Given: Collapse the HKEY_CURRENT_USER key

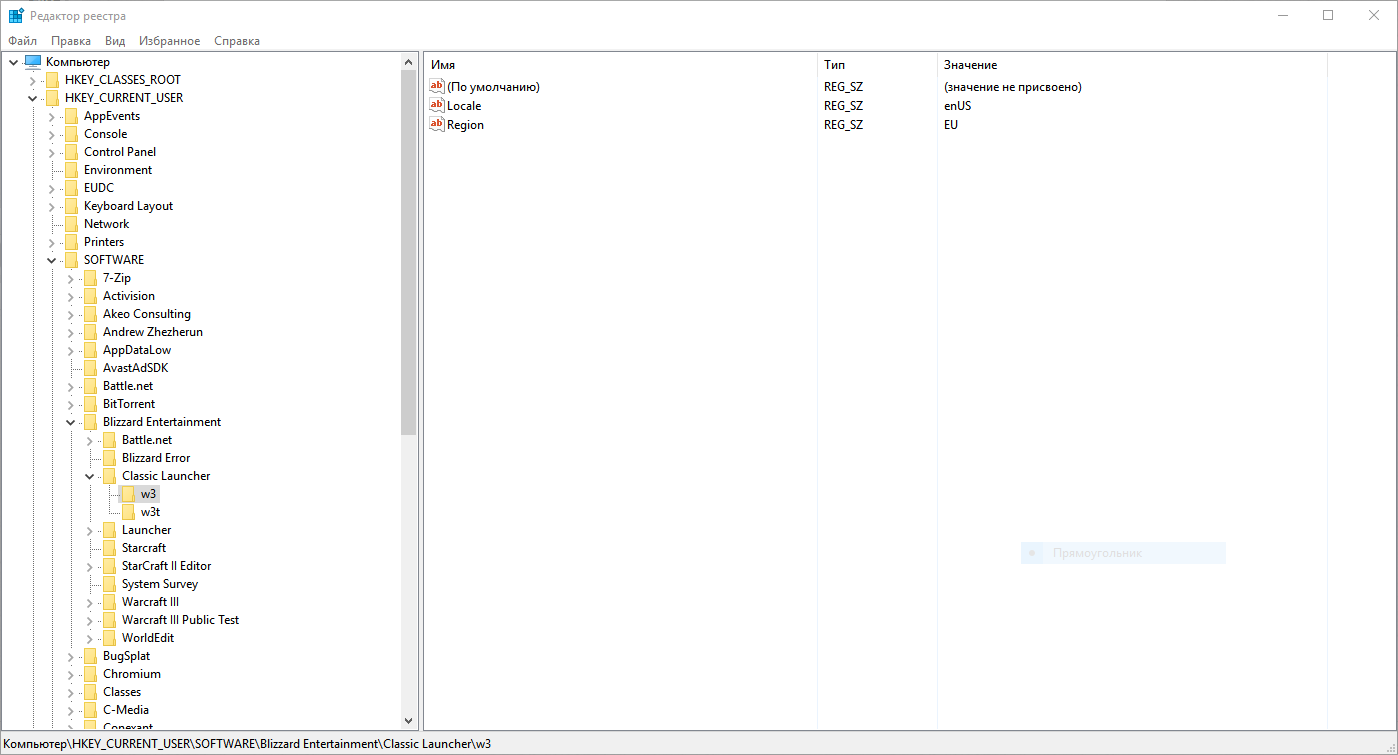Looking at the screenshot, I should (32, 98).
